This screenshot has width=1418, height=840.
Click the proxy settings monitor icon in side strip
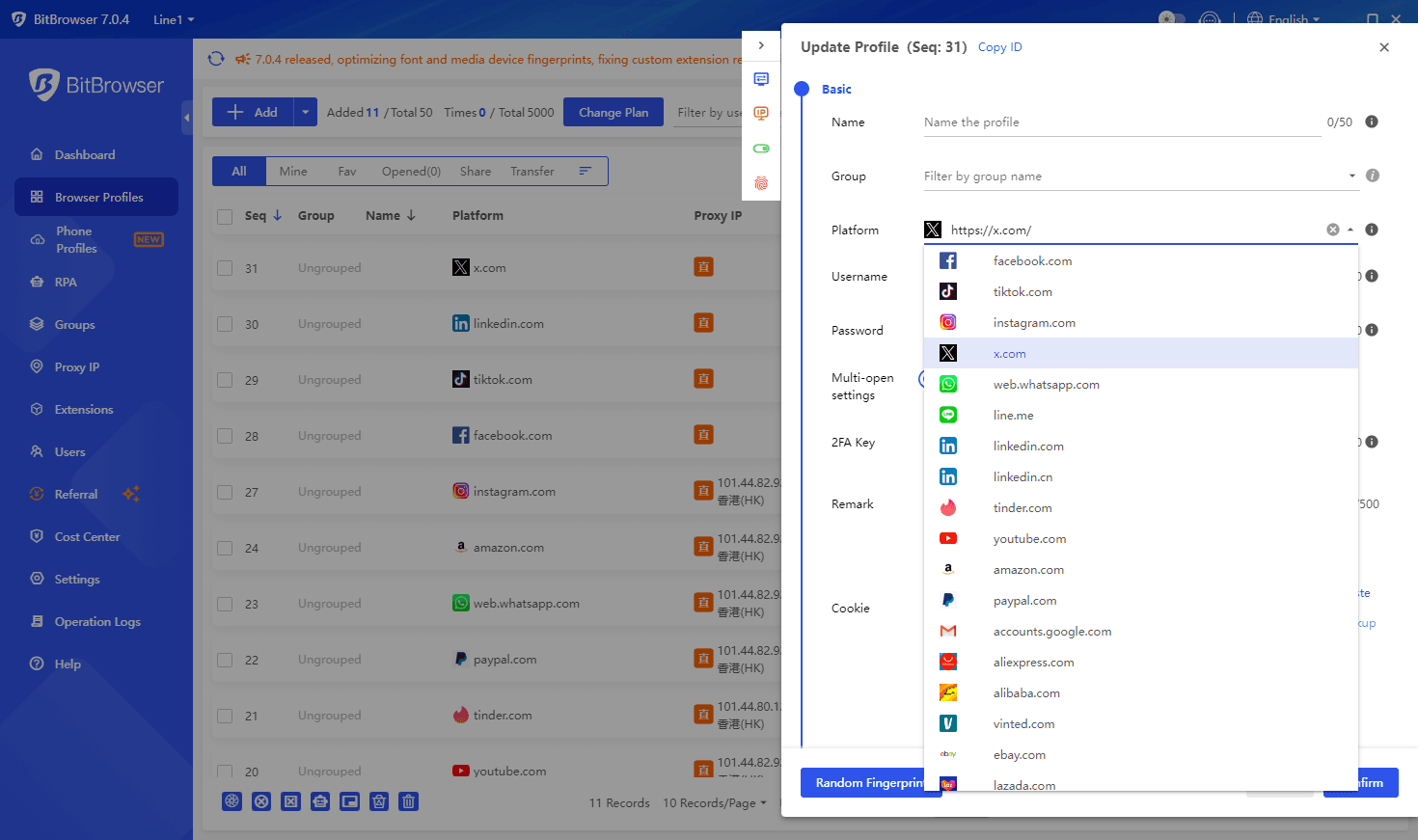(x=761, y=78)
